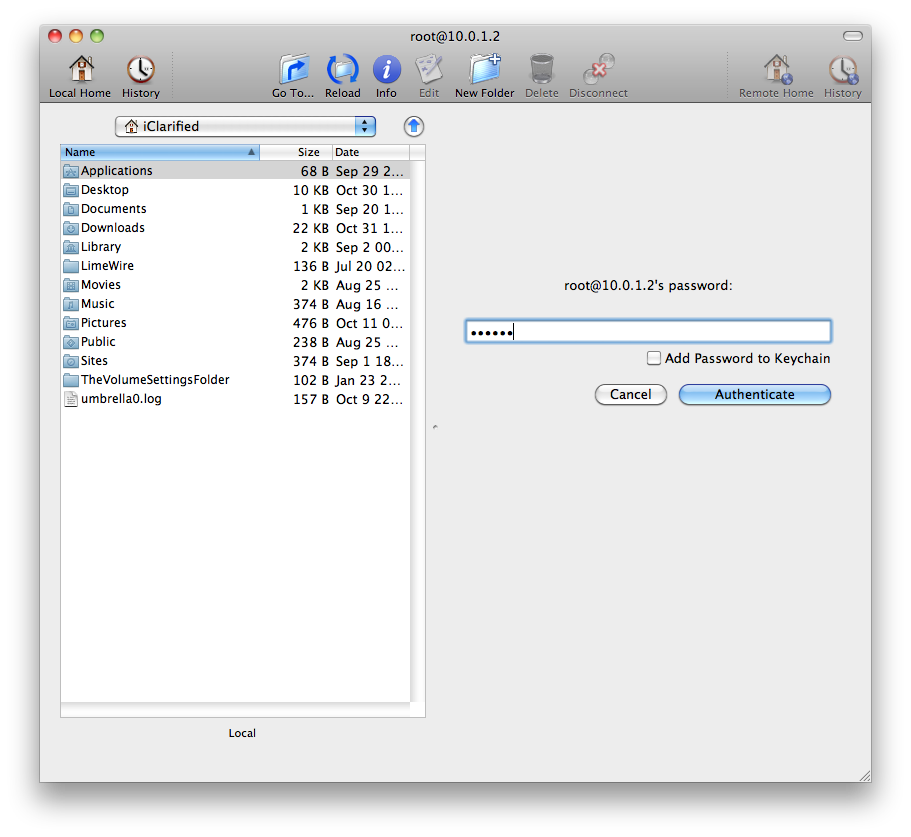
Task: Click the Remote Home icon
Action: pos(778,71)
